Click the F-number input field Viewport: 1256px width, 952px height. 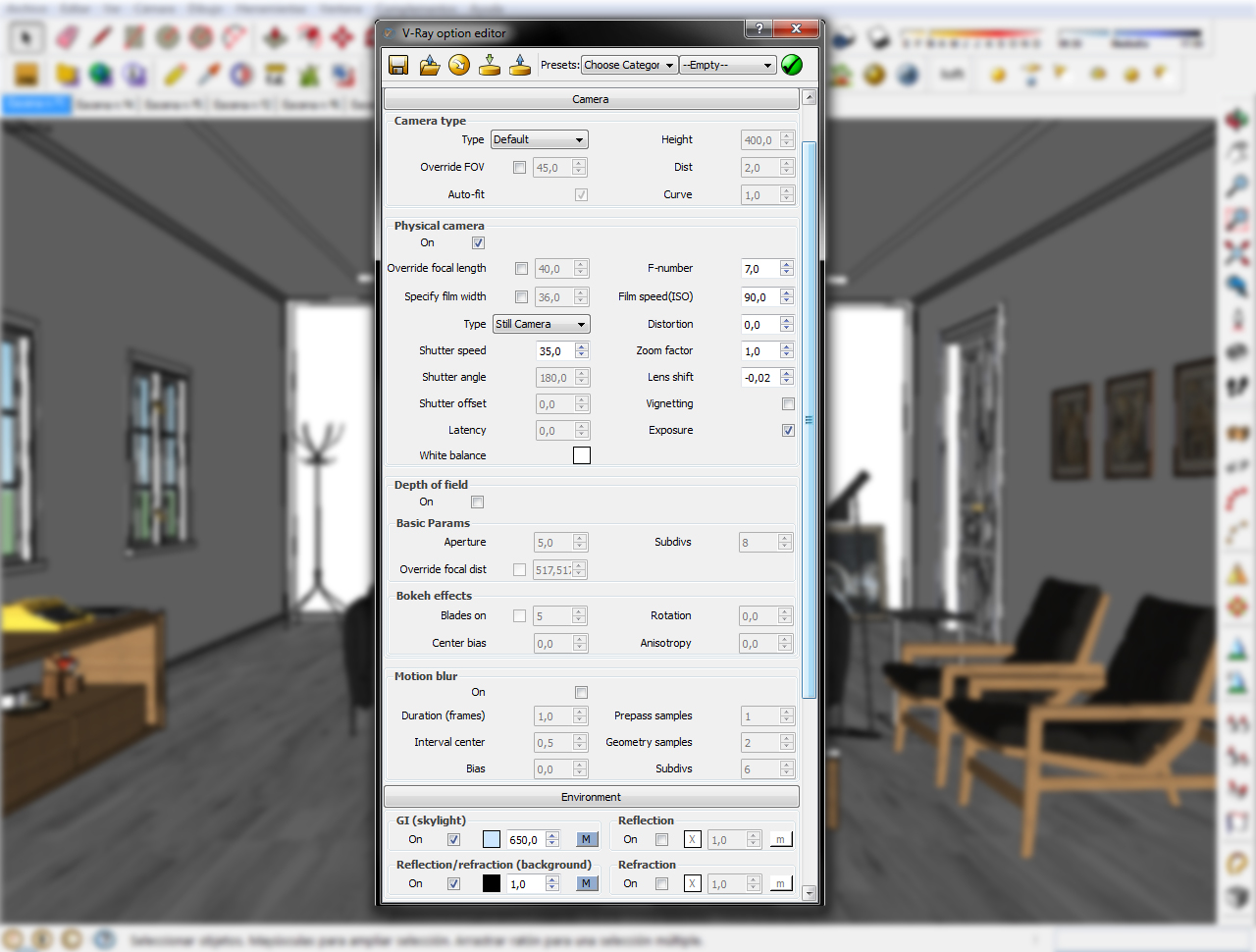pos(759,269)
